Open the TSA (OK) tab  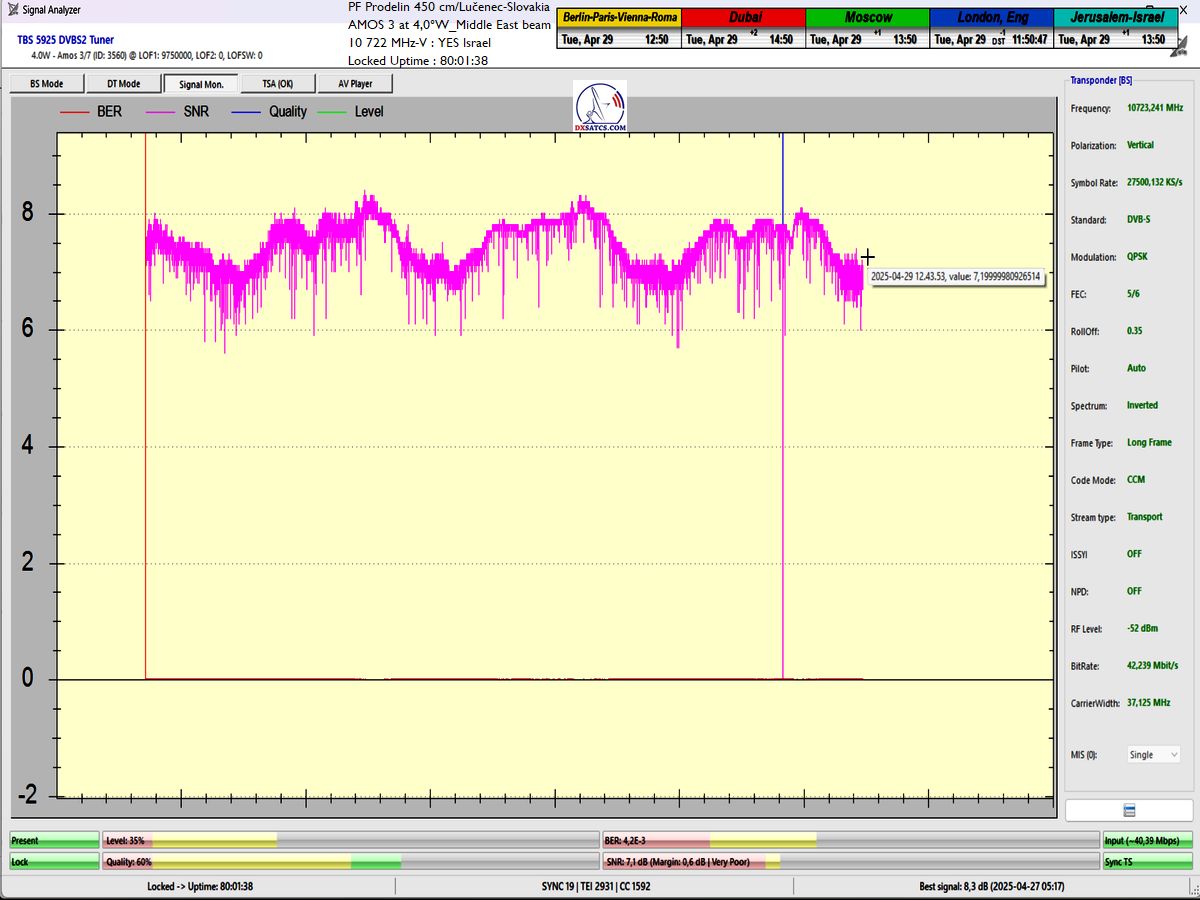[278, 84]
